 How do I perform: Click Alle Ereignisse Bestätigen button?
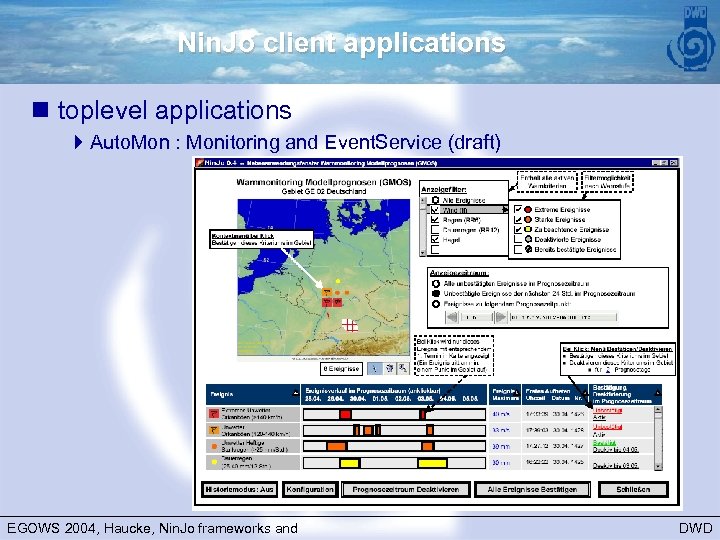pos(532,489)
